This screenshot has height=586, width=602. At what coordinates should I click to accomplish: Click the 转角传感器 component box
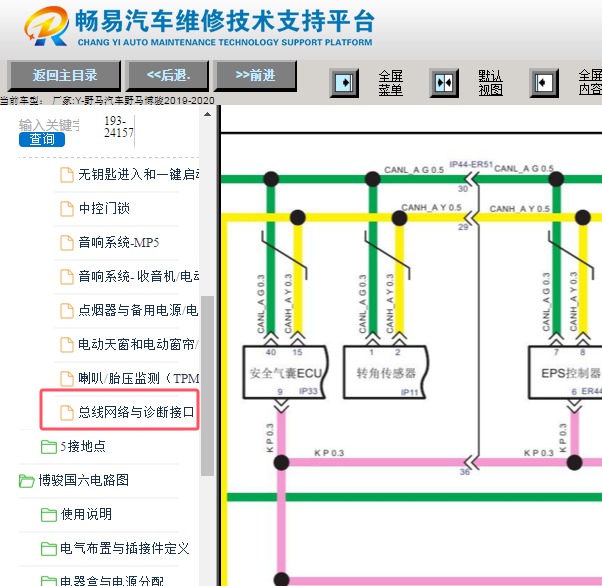385,372
